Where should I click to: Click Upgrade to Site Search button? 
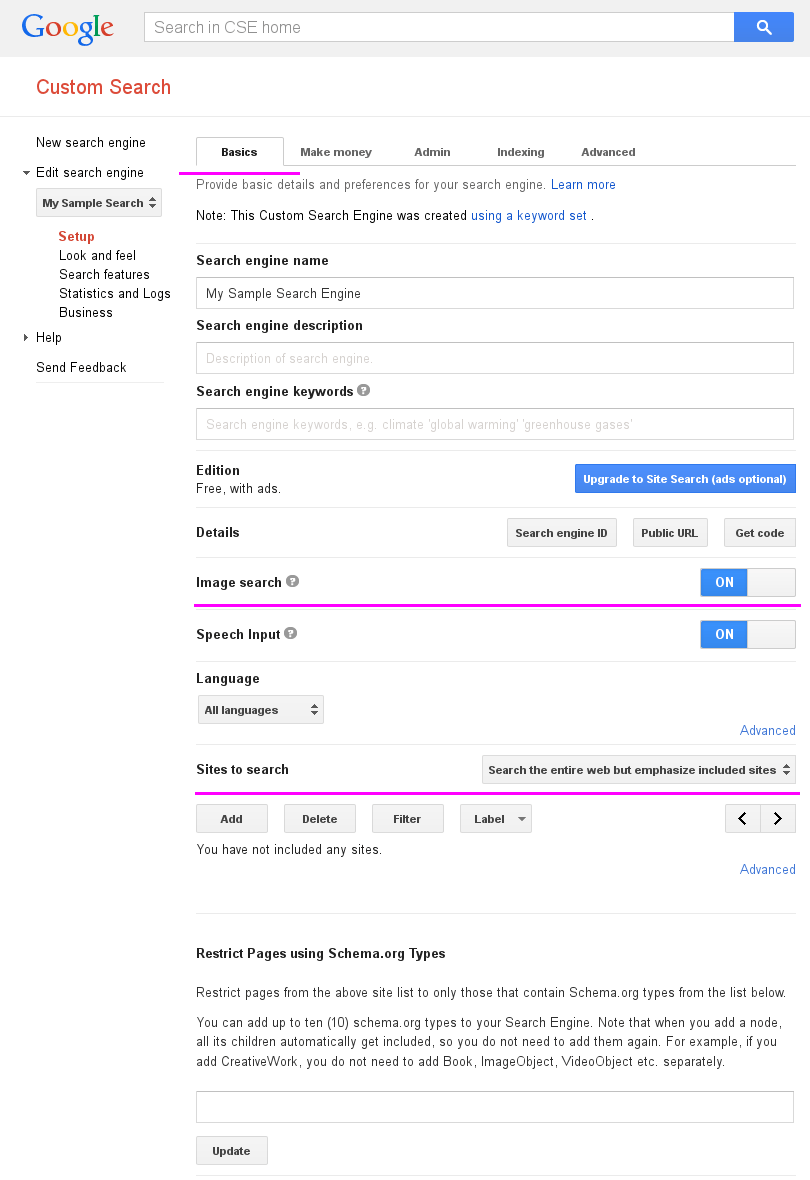pos(685,479)
